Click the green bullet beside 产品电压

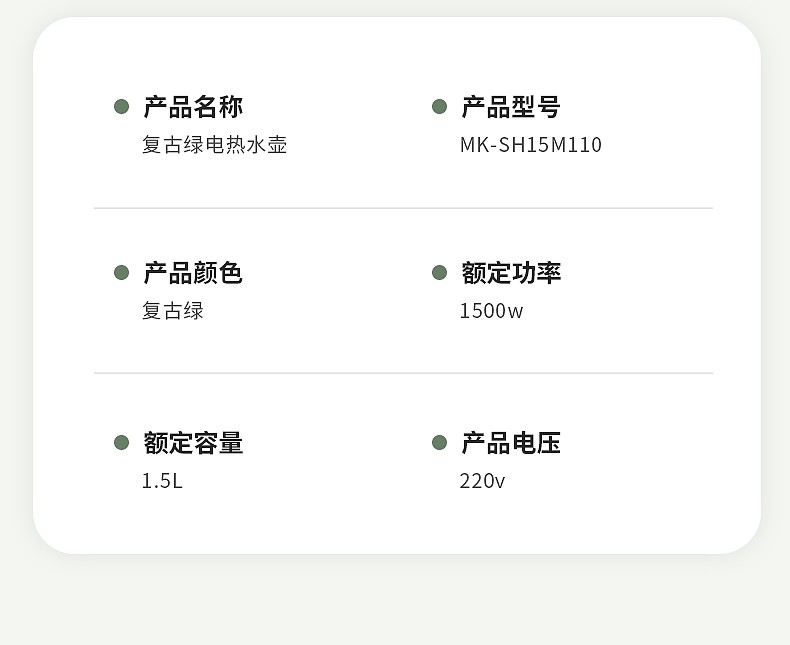[439, 442]
